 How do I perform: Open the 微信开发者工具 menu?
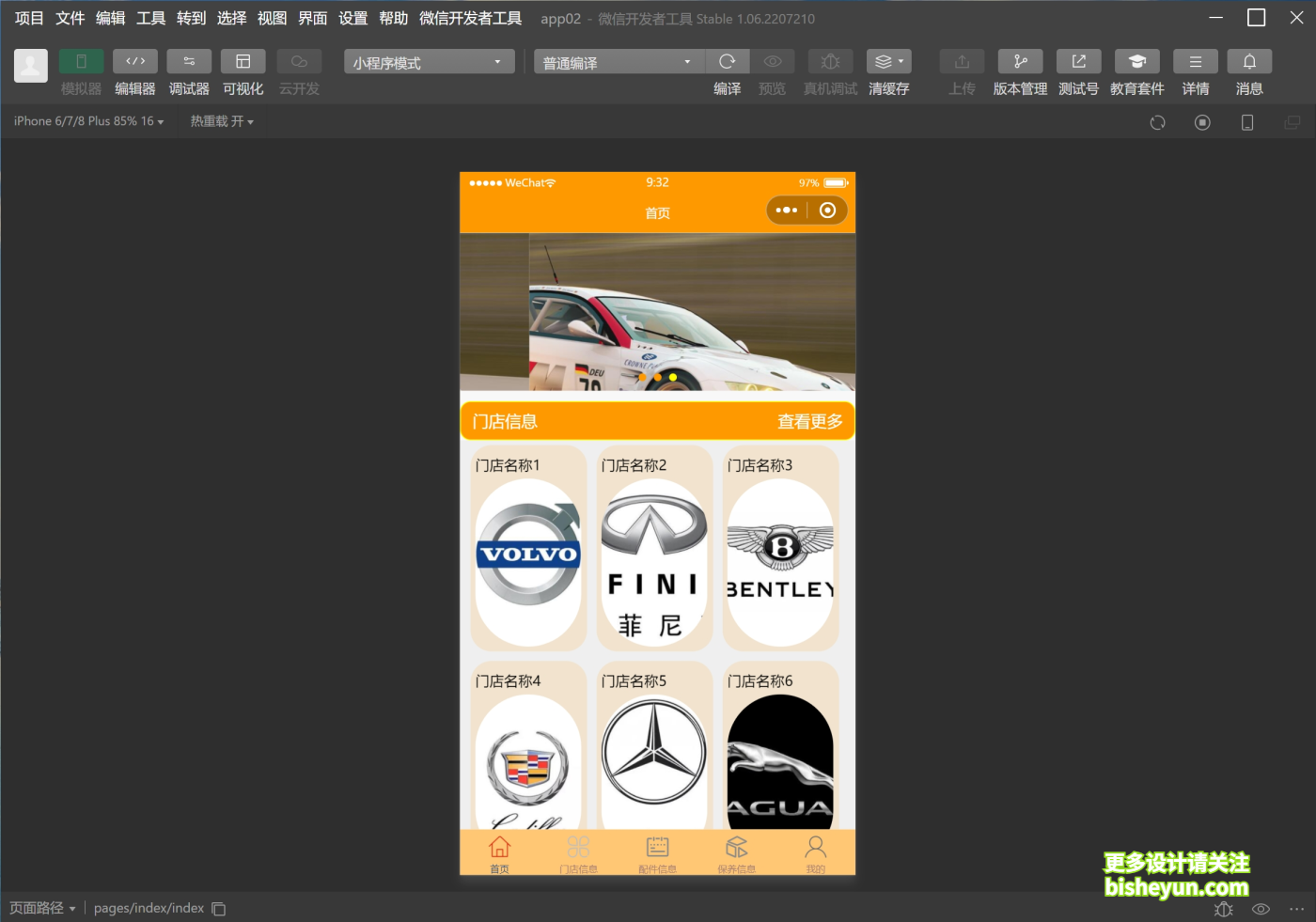470,18
